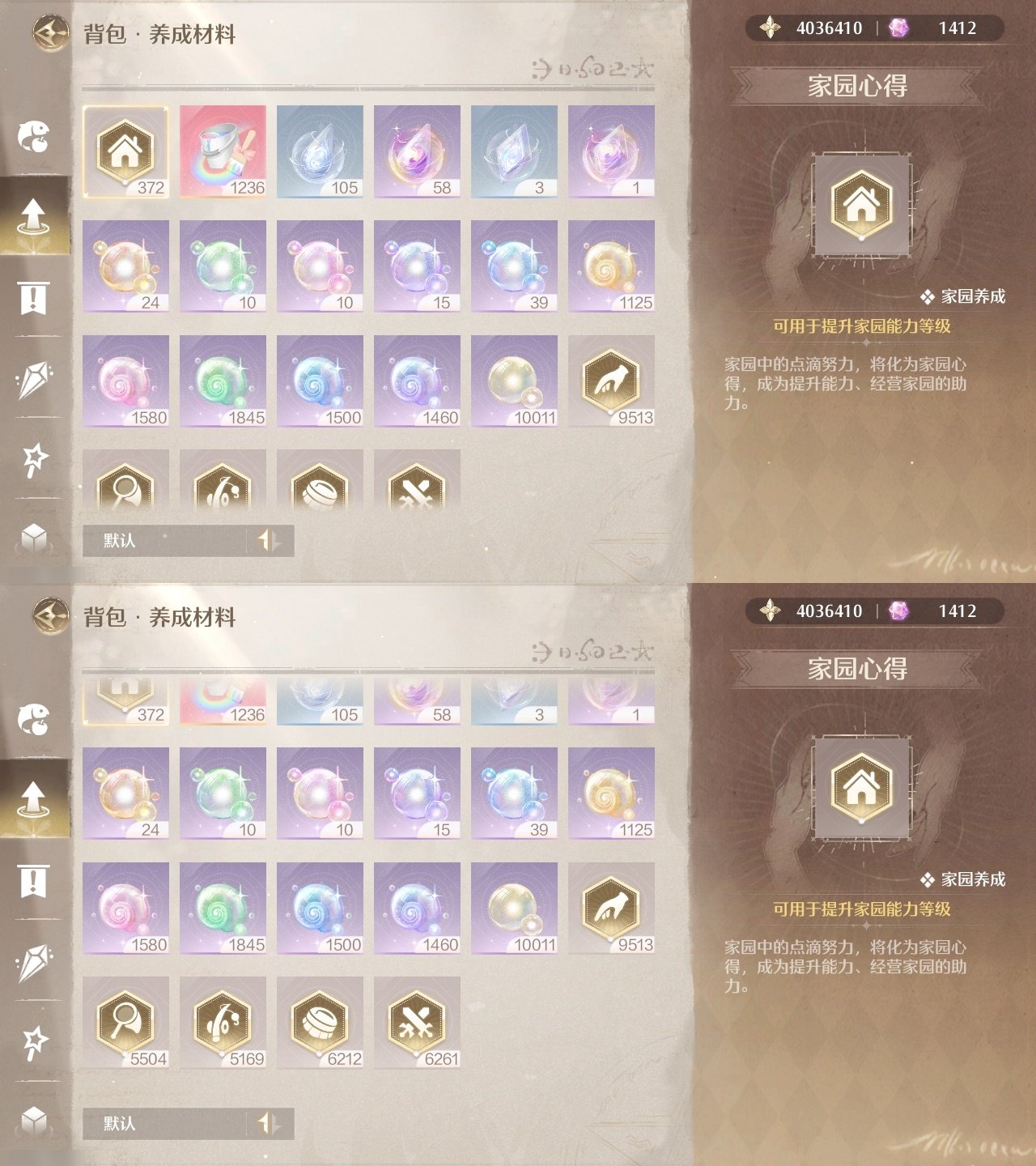The width and height of the screenshot is (1036, 1166).
Task: Click the bird badge 9513 in upper screenshot
Action: tap(611, 381)
